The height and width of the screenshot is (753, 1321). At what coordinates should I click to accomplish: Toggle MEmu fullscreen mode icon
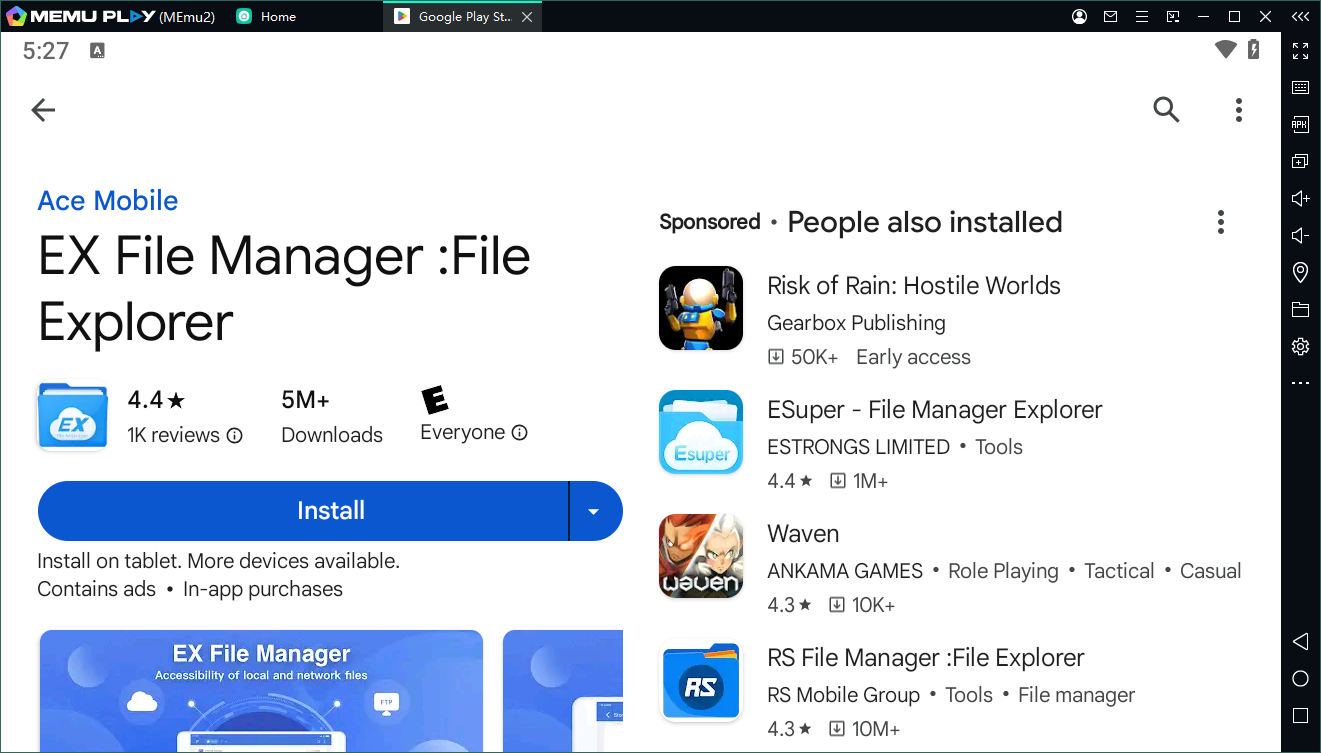1300,51
